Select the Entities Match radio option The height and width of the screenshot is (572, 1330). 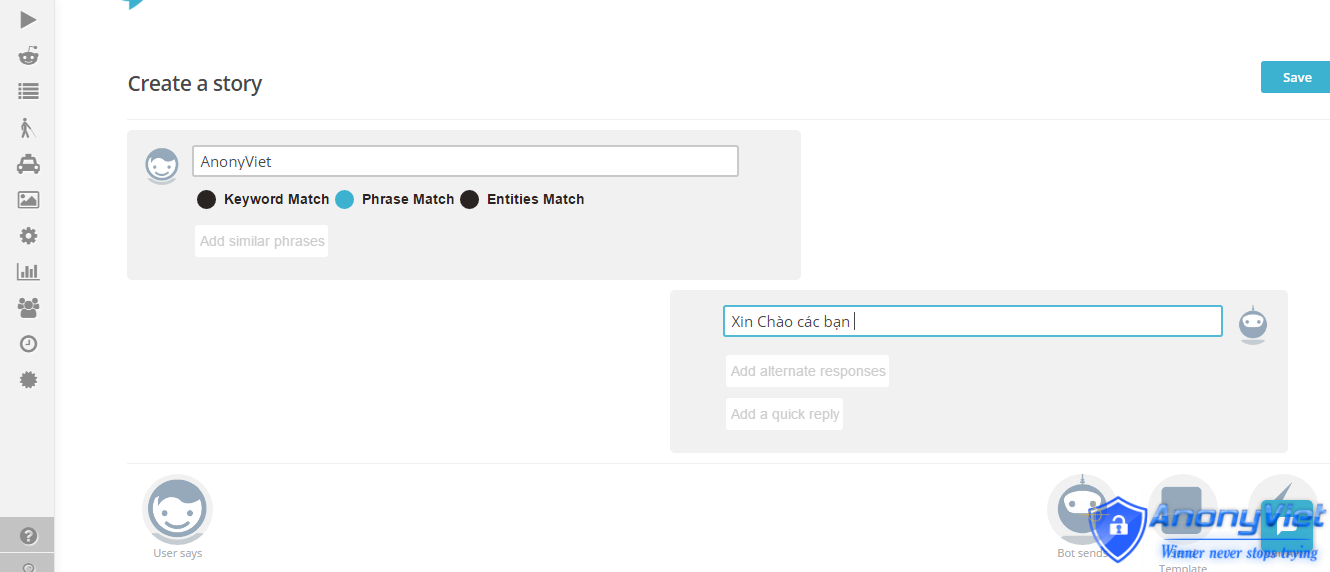click(469, 199)
